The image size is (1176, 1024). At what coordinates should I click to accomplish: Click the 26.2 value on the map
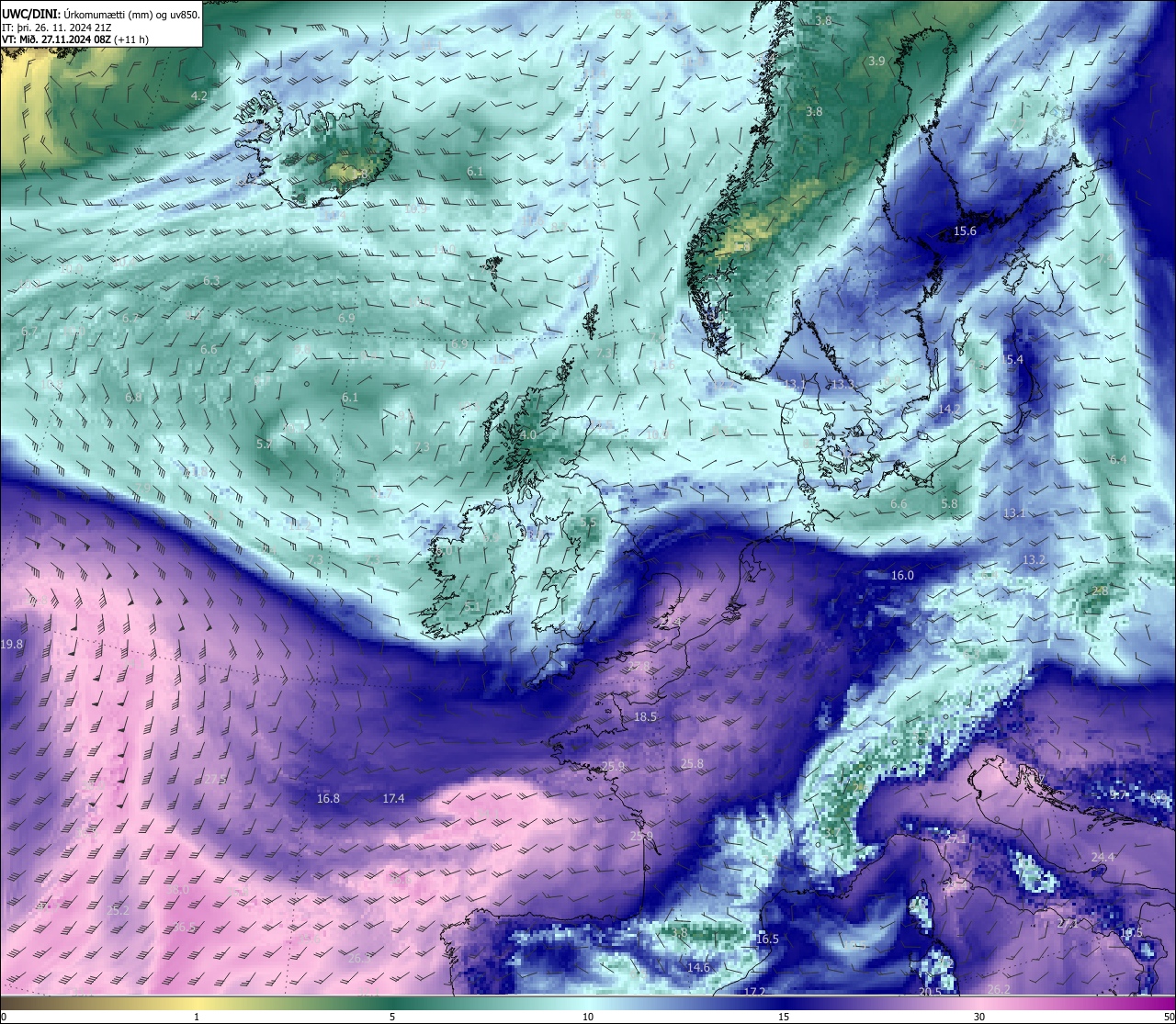coord(998,989)
